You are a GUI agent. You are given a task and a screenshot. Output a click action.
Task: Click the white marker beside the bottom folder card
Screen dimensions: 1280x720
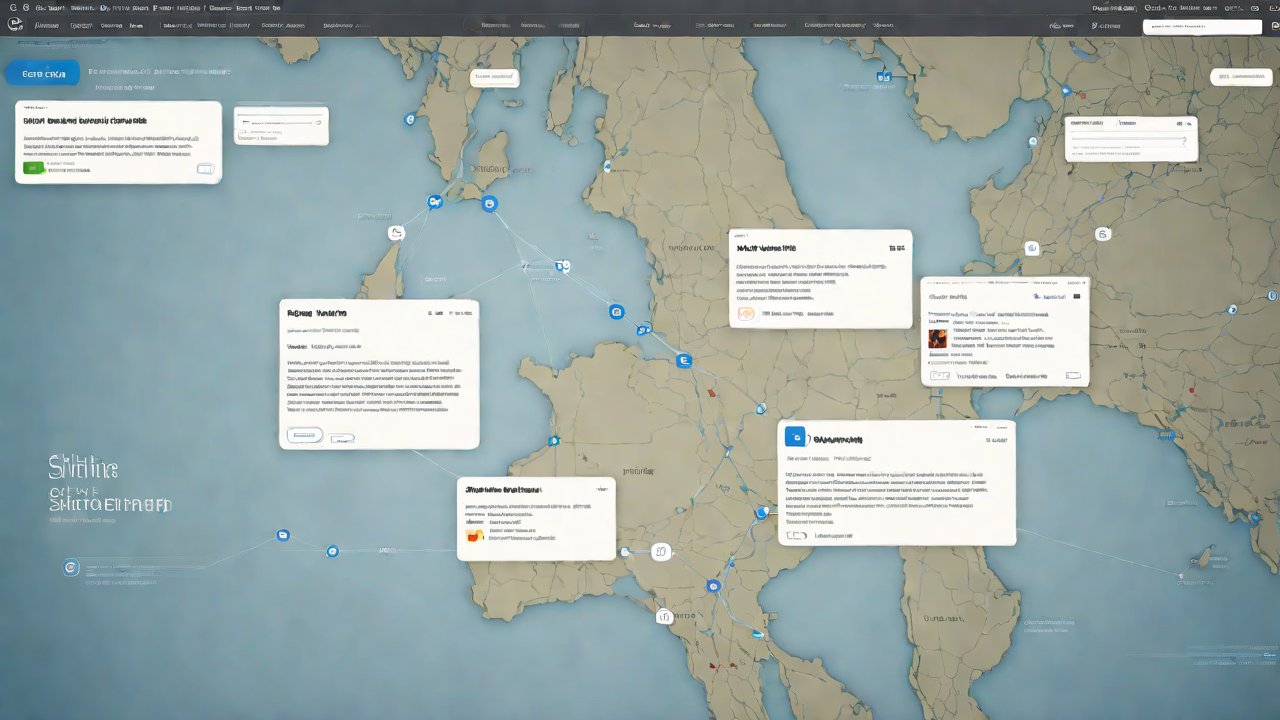coord(660,552)
